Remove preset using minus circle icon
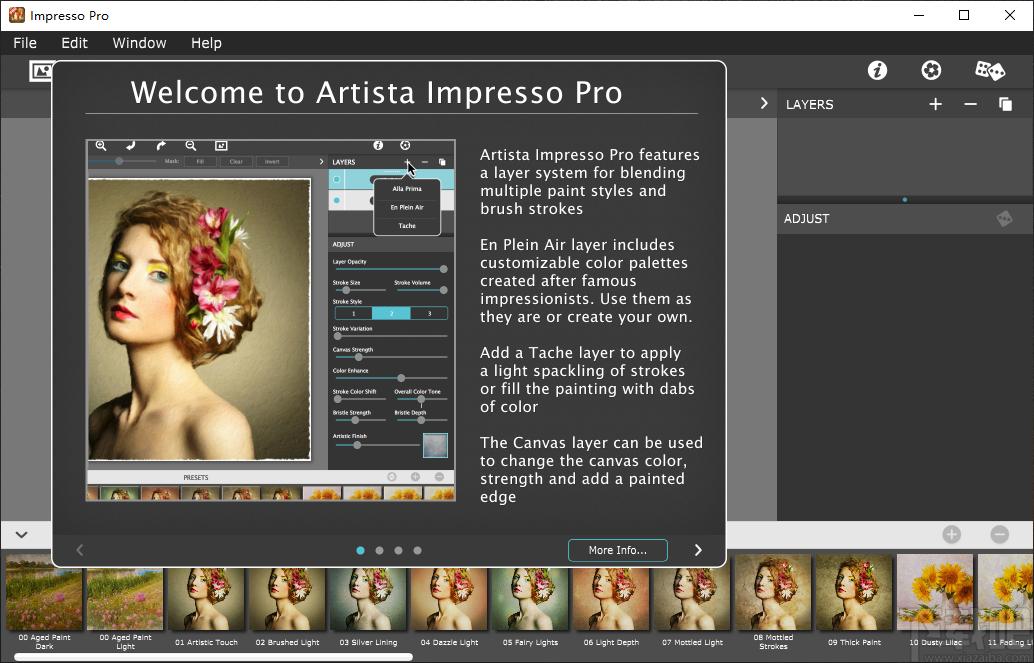 tap(1000, 534)
